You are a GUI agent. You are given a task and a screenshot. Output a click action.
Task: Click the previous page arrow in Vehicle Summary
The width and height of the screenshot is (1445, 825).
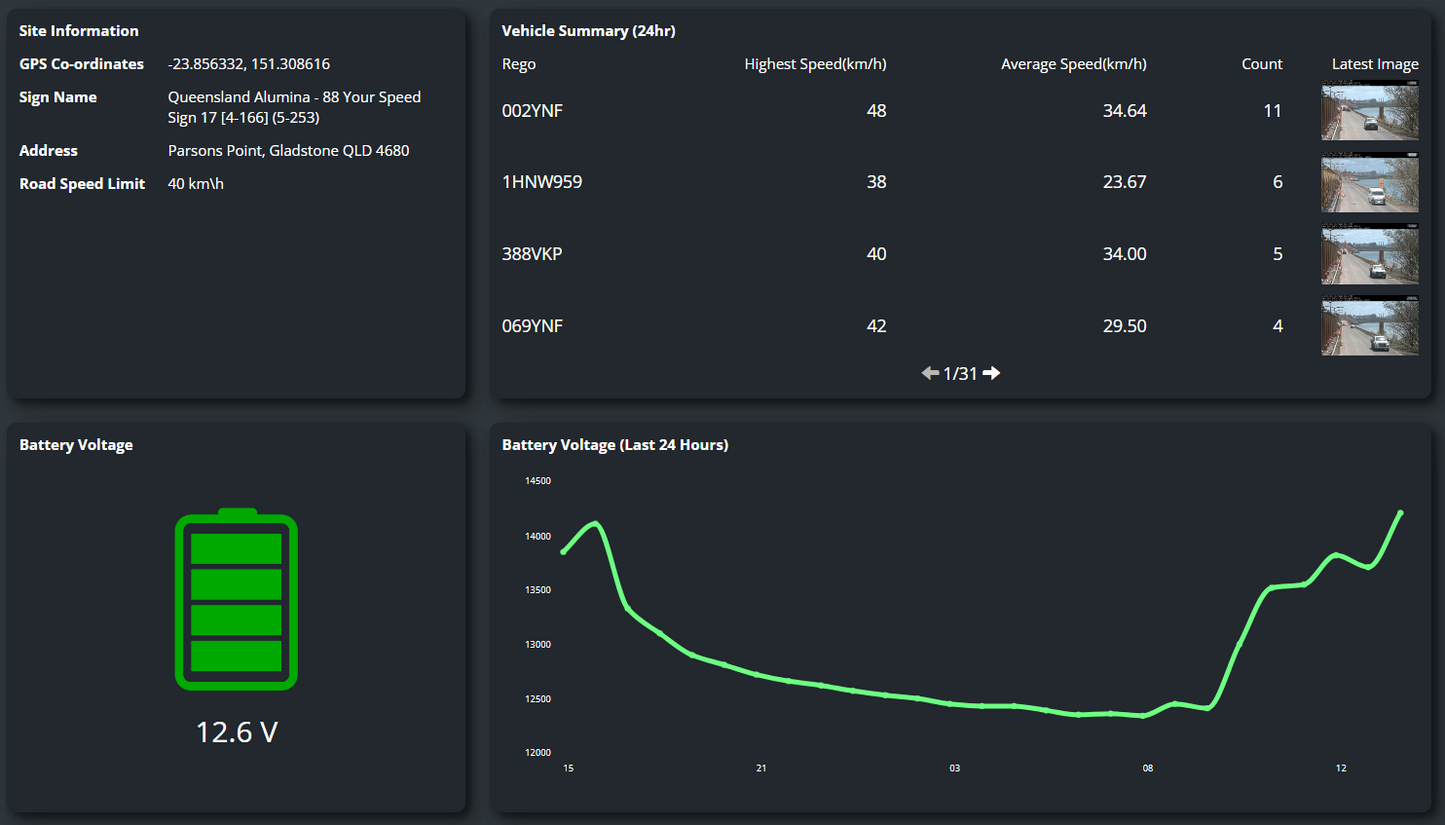[930, 373]
